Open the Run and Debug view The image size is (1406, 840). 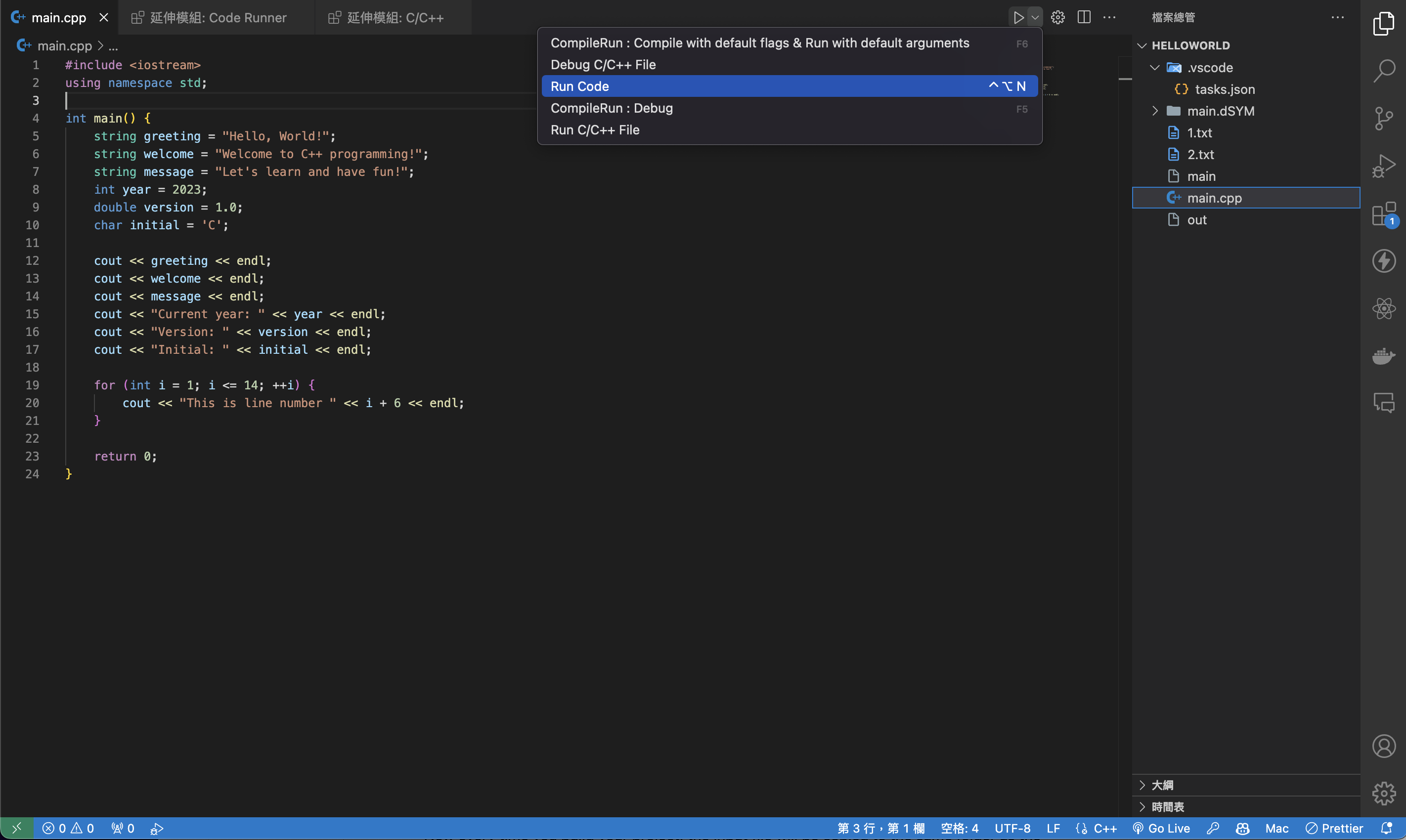point(1383,167)
